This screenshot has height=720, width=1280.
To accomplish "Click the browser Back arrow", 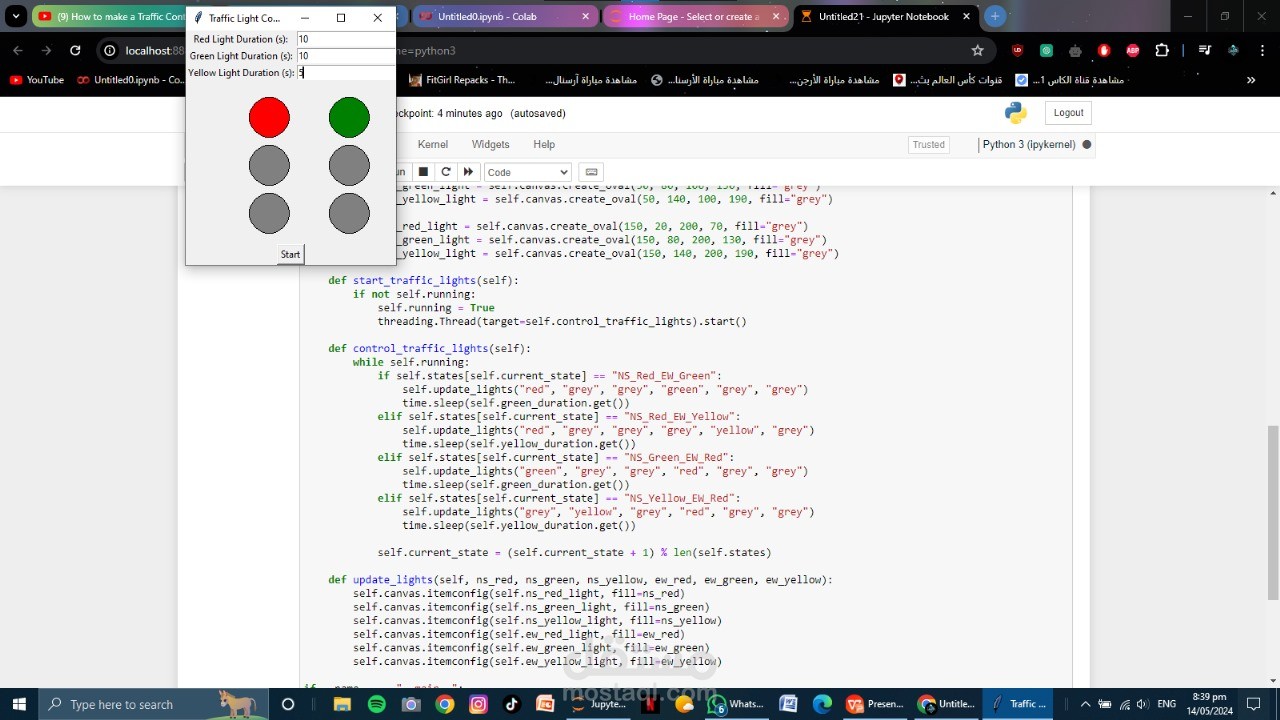I will [x=18, y=50].
